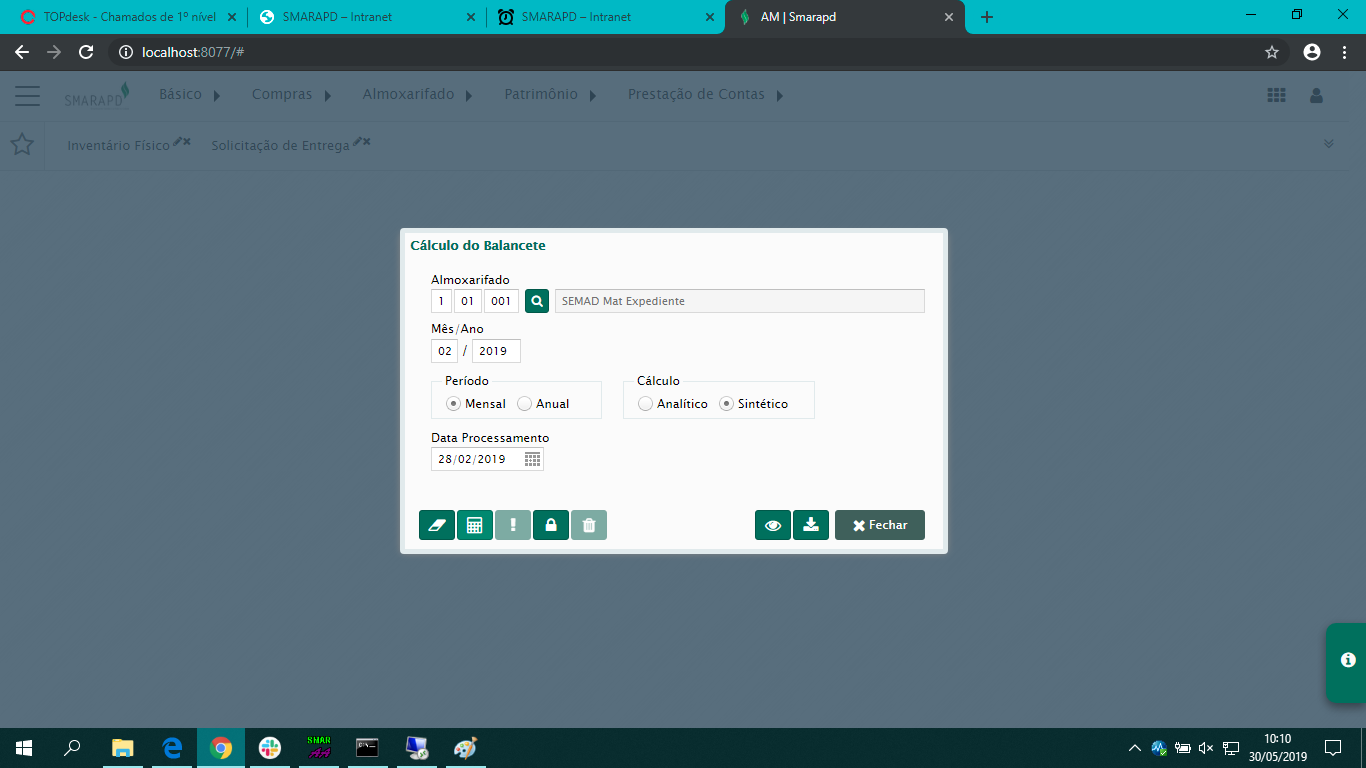
Task: Click the SEMAD Mat Expediente description field
Action: pos(740,301)
